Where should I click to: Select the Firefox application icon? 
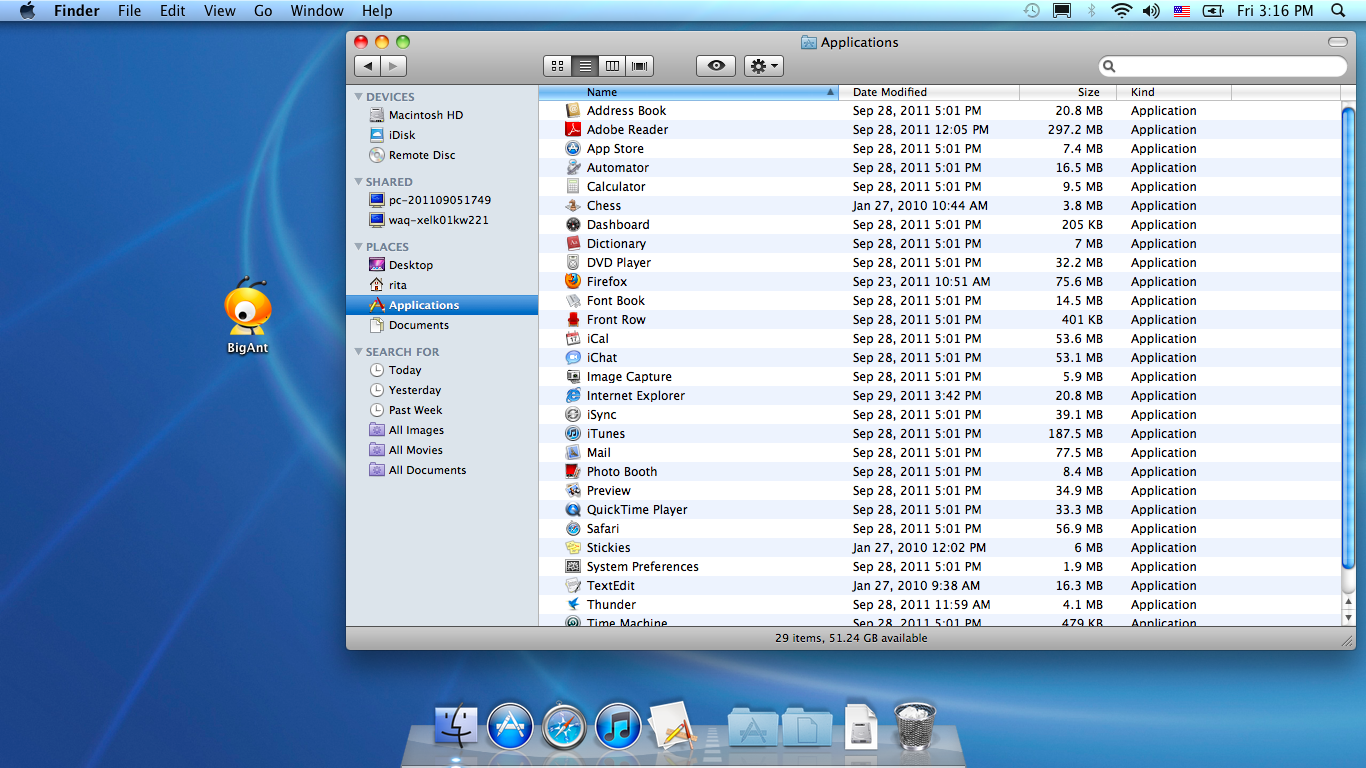click(x=573, y=282)
